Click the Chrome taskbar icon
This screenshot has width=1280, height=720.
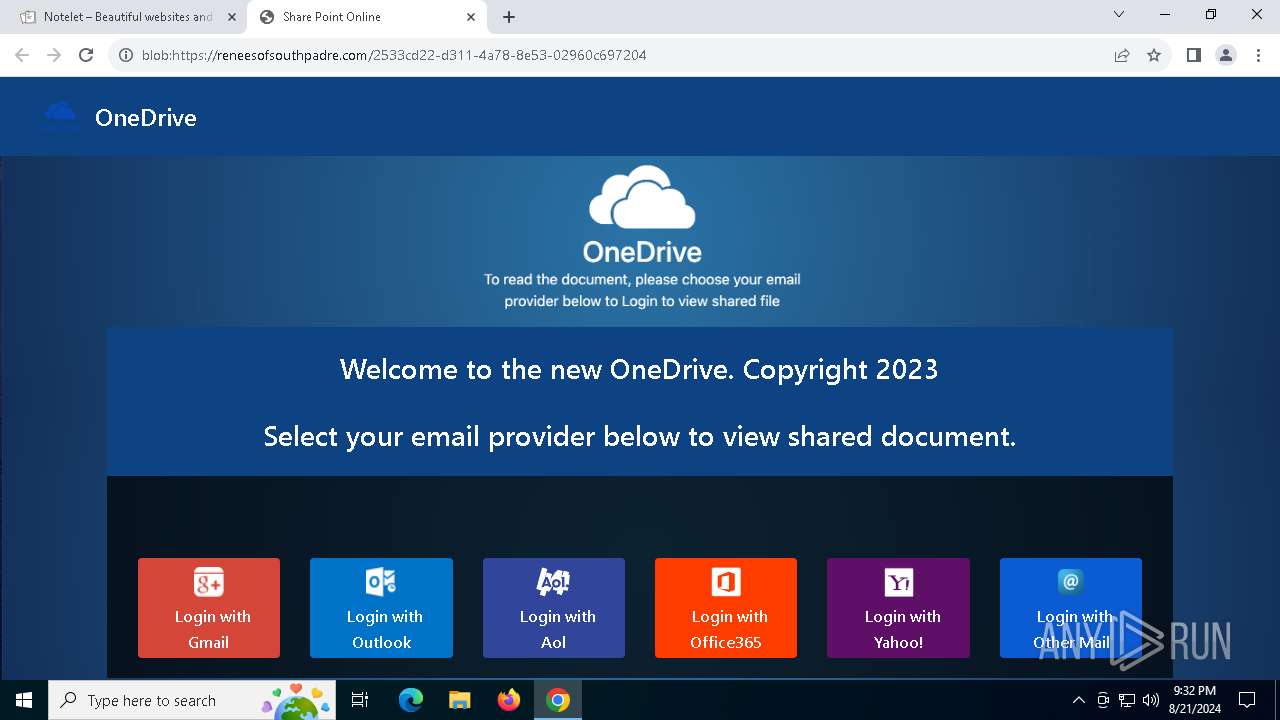tap(558, 700)
